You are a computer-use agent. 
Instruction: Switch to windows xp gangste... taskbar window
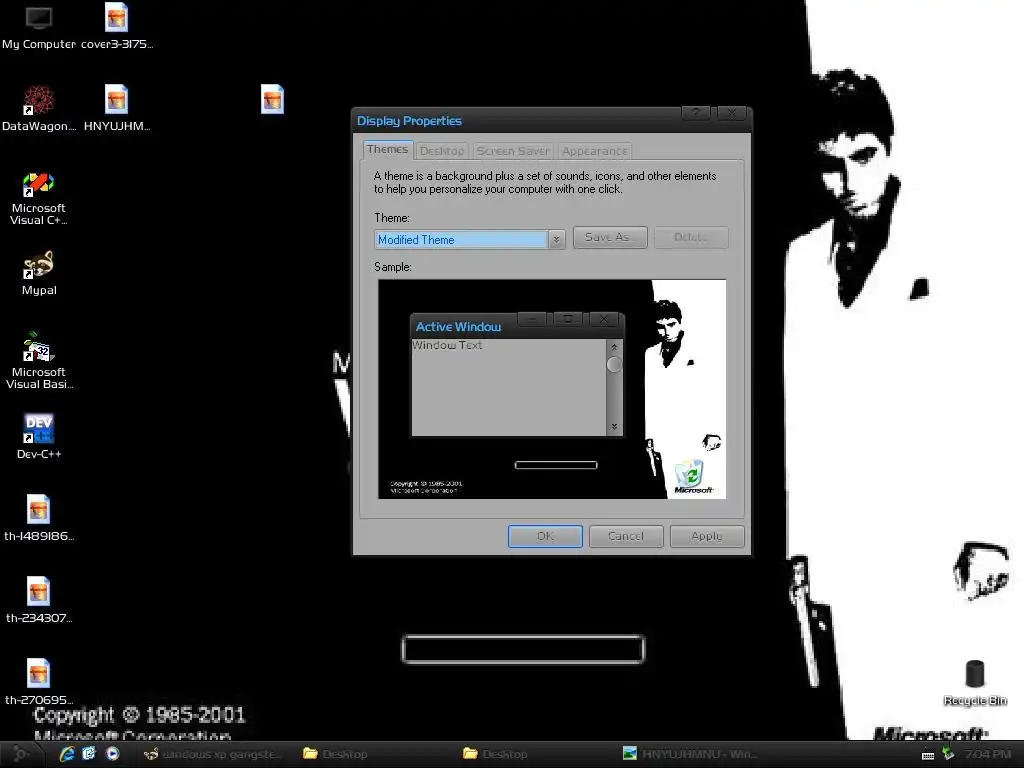(x=214, y=754)
